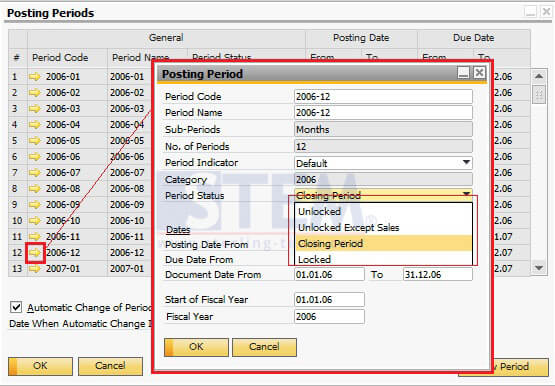Expand the Period Indicator dropdown
This screenshot has width=555, height=386.
click(x=466, y=162)
